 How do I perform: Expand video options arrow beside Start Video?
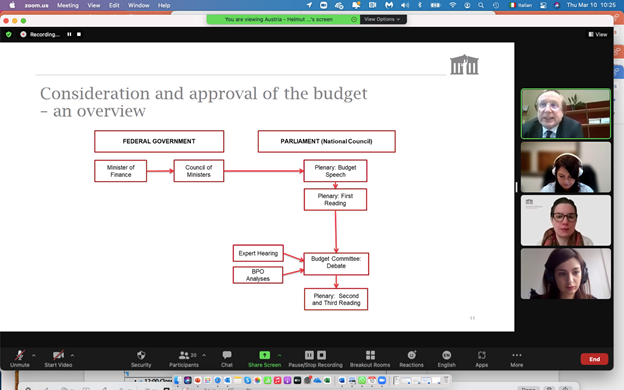pyautogui.click(x=72, y=355)
